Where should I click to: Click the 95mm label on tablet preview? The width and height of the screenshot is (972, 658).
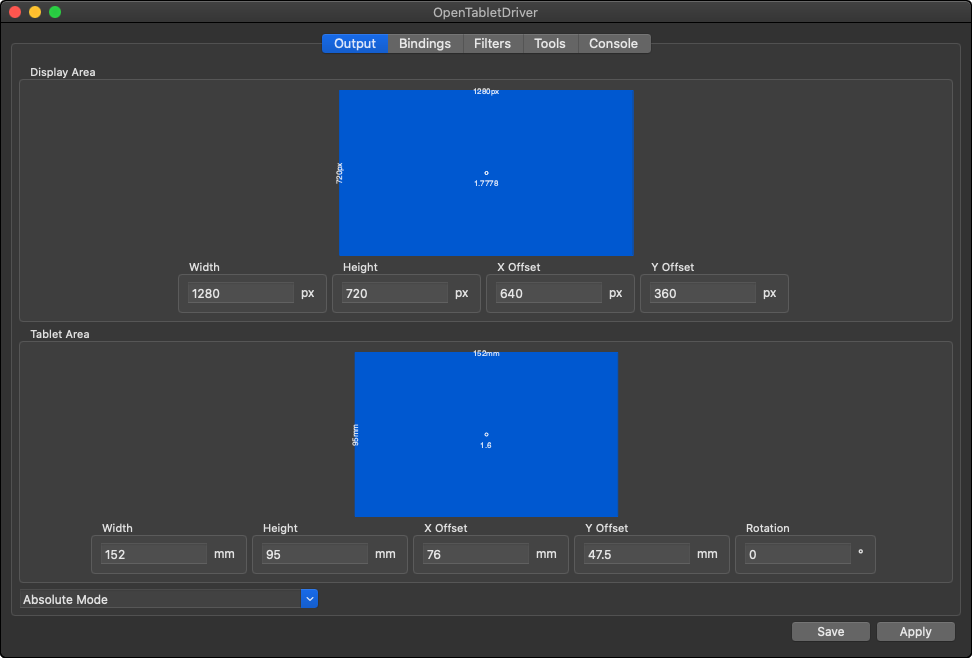click(x=355, y=435)
